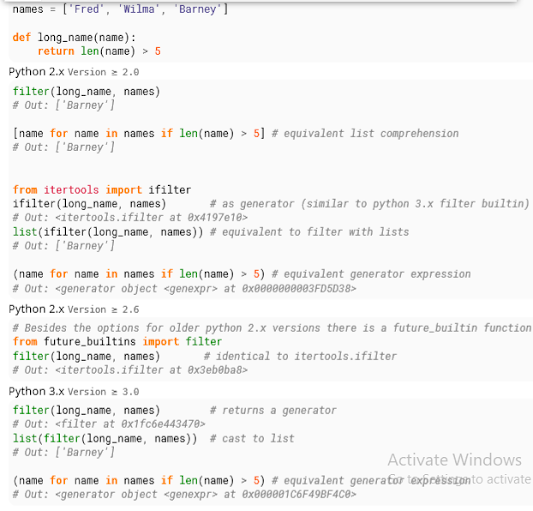533x511 pixels.
Task: Click the names list assignment line
Action: coord(120,9)
